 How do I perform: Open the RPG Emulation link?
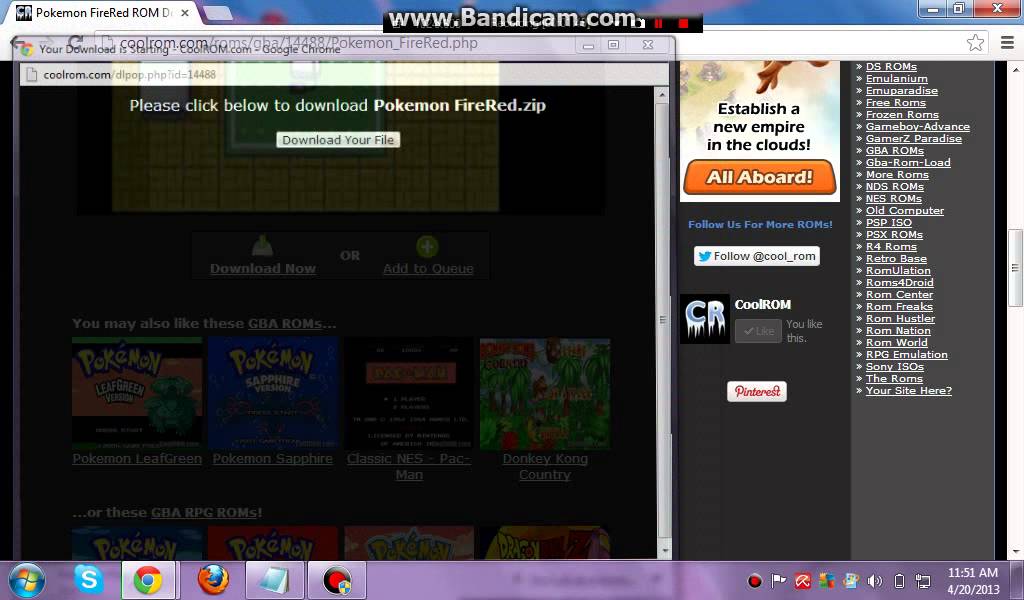point(906,355)
